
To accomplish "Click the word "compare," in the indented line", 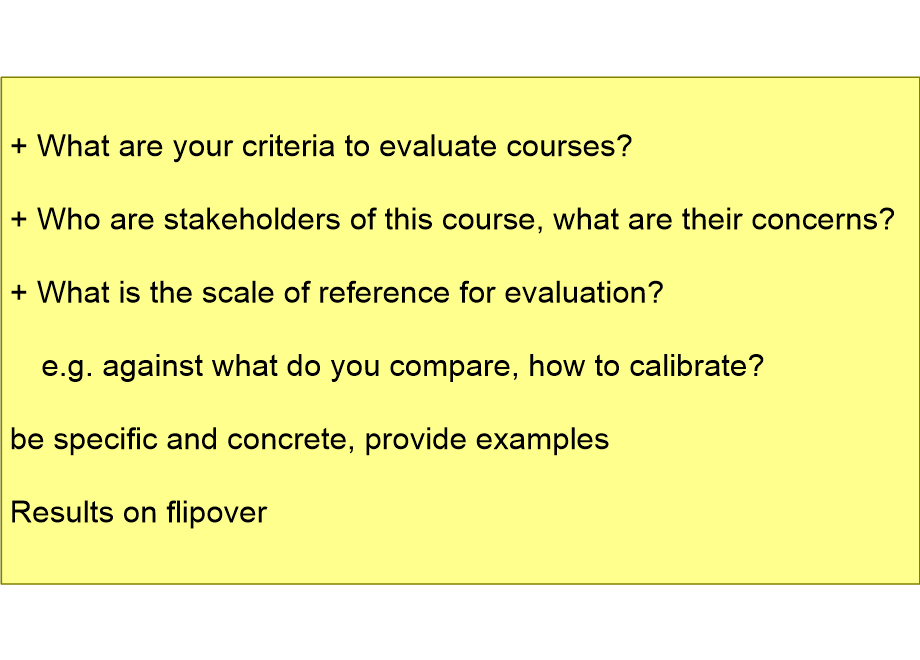I will point(454,367).
